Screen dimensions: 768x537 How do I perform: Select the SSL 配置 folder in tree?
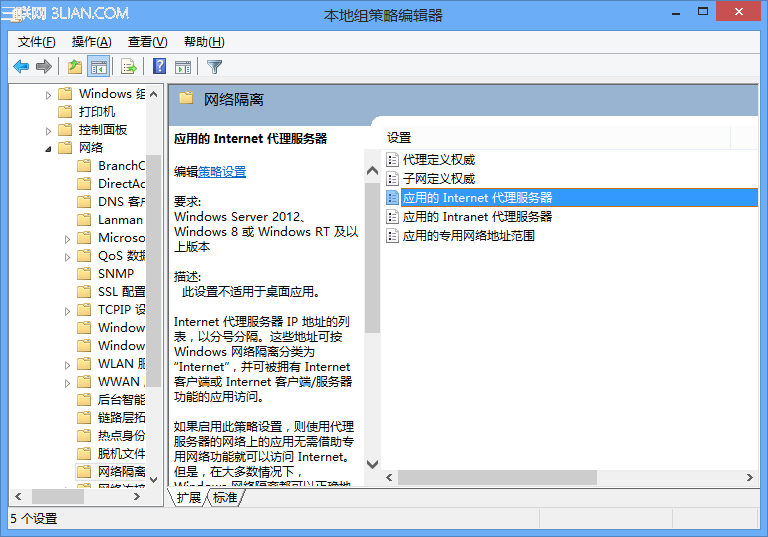pos(121,292)
